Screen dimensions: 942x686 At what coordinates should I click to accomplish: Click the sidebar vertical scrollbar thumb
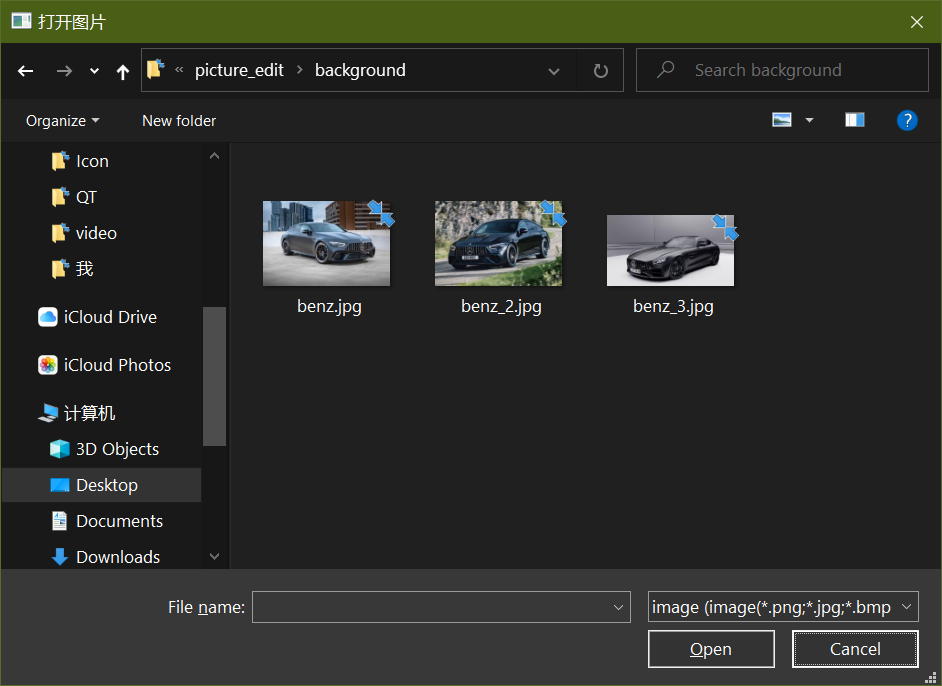click(x=214, y=377)
